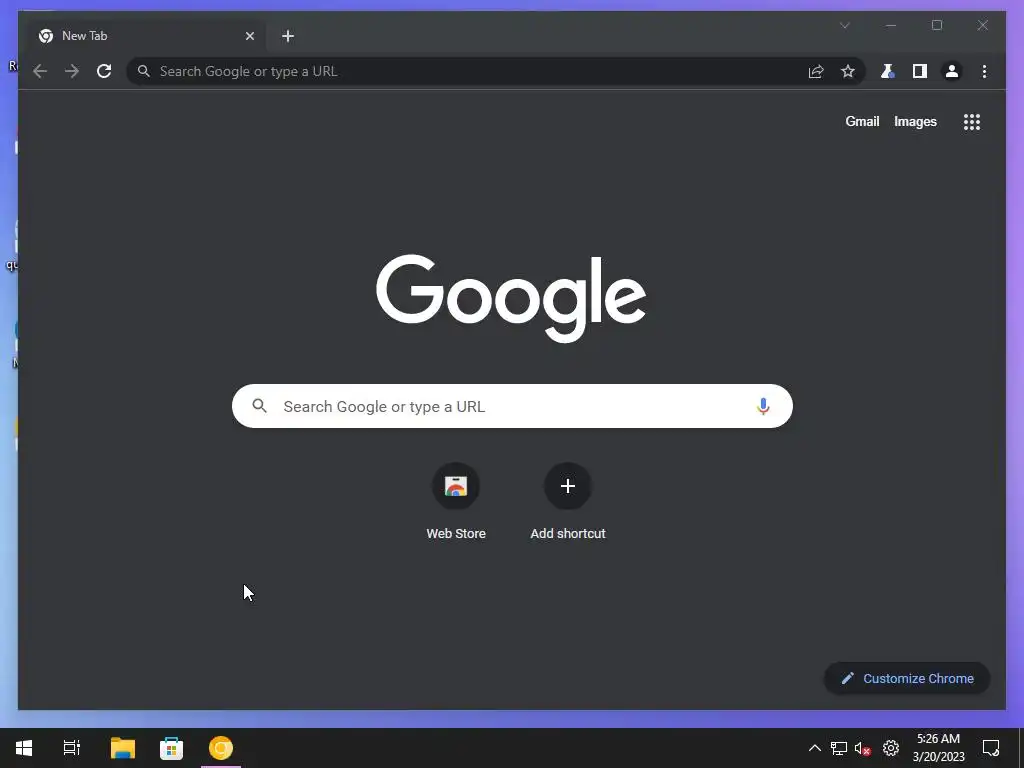1024x768 pixels.
Task: Go back using the back arrow
Action: point(40,71)
